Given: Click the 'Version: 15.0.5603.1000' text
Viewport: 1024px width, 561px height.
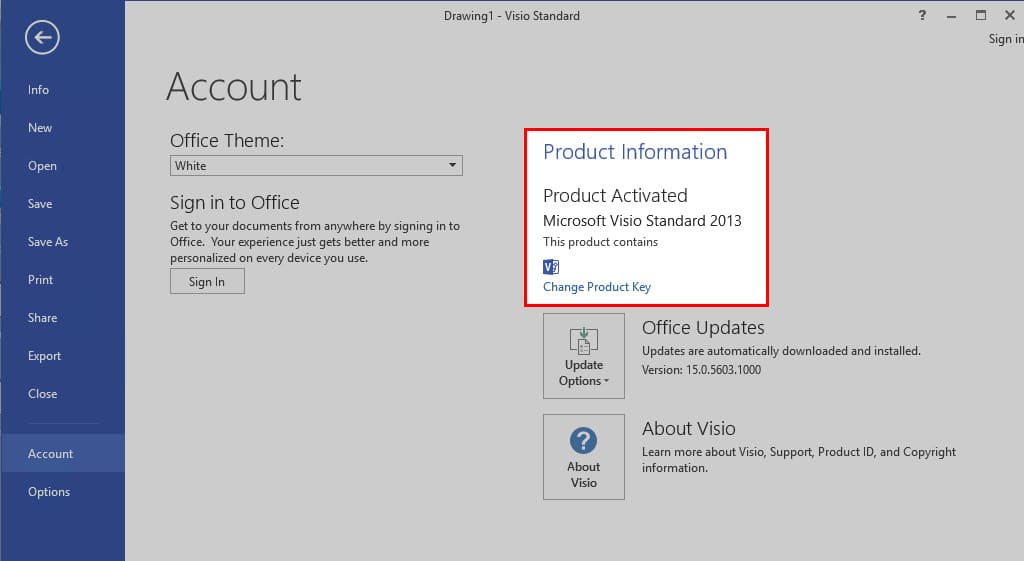Looking at the screenshot, I should [x=701, y=370].
